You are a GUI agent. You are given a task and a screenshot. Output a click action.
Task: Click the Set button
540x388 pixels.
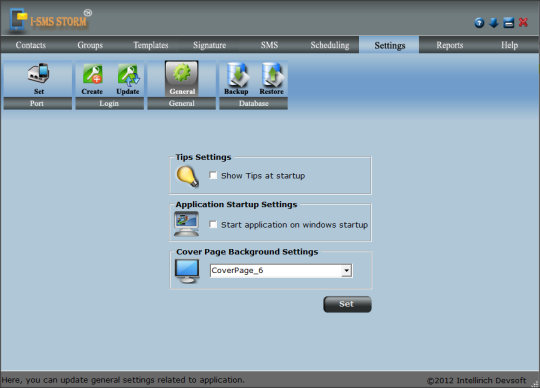(x=347, y=304)
